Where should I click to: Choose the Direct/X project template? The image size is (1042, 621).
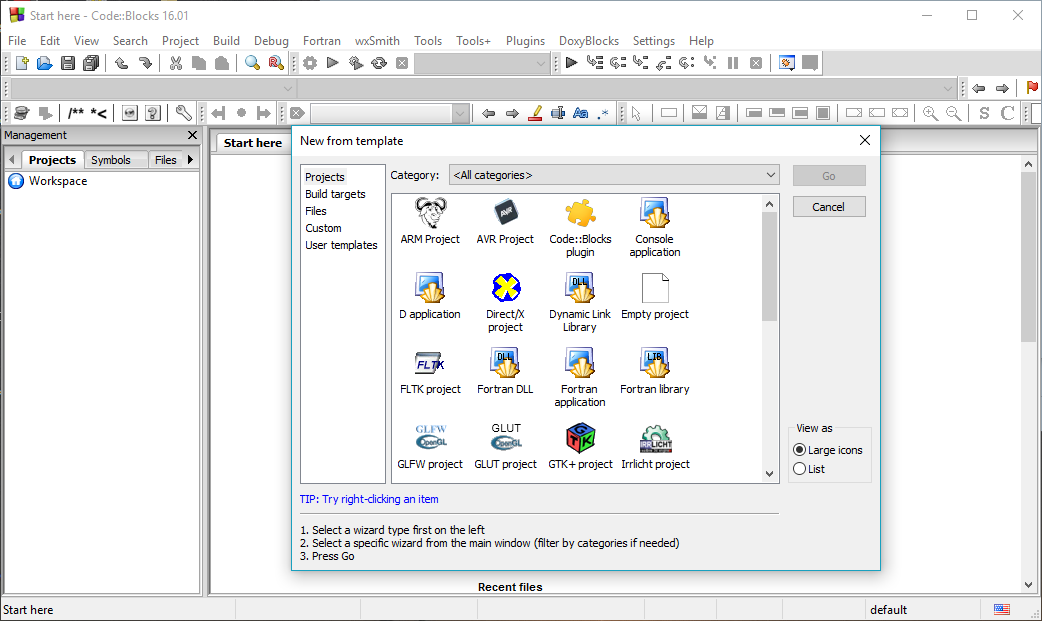[505, 303]
